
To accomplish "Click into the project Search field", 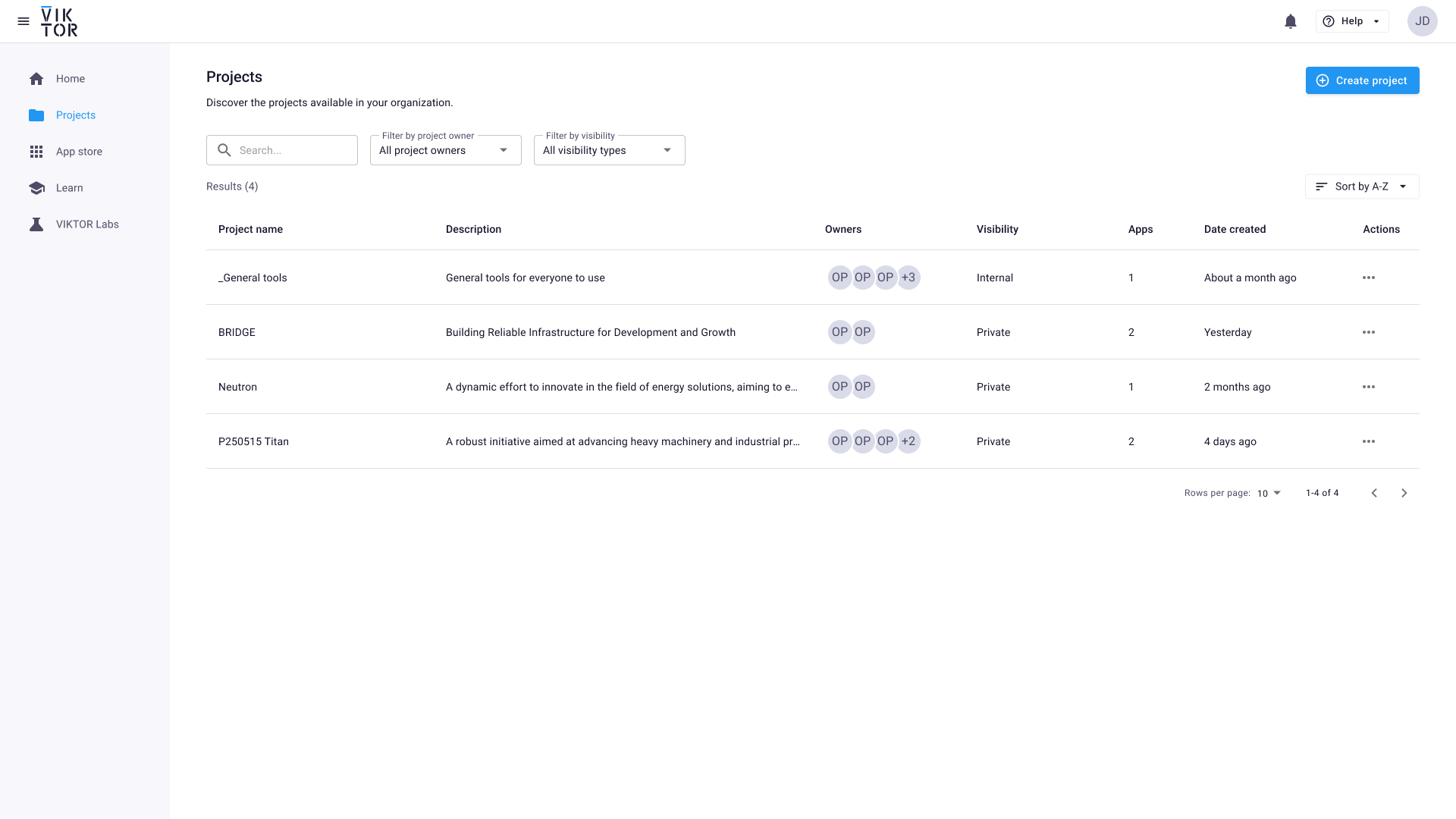I will click(x=292, y=150).
